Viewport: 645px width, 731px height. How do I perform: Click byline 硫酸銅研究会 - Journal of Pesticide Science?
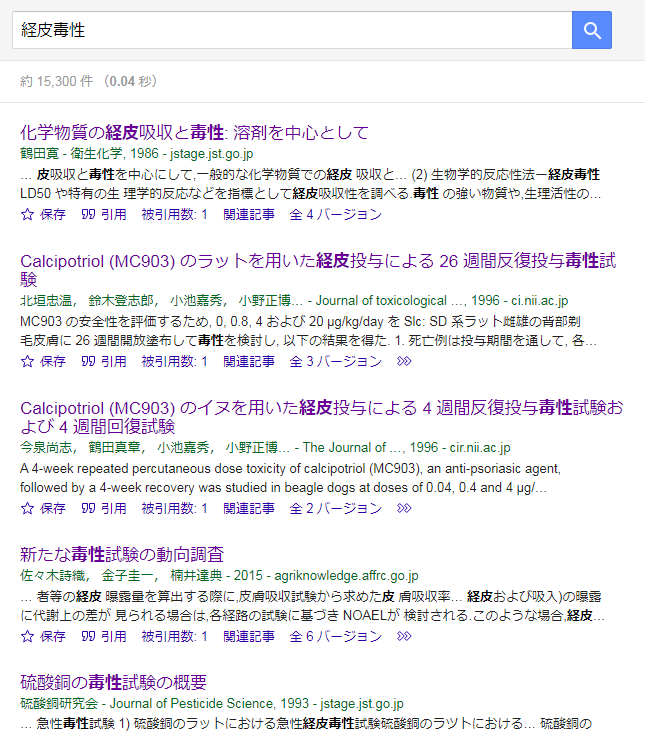[148, 703]
